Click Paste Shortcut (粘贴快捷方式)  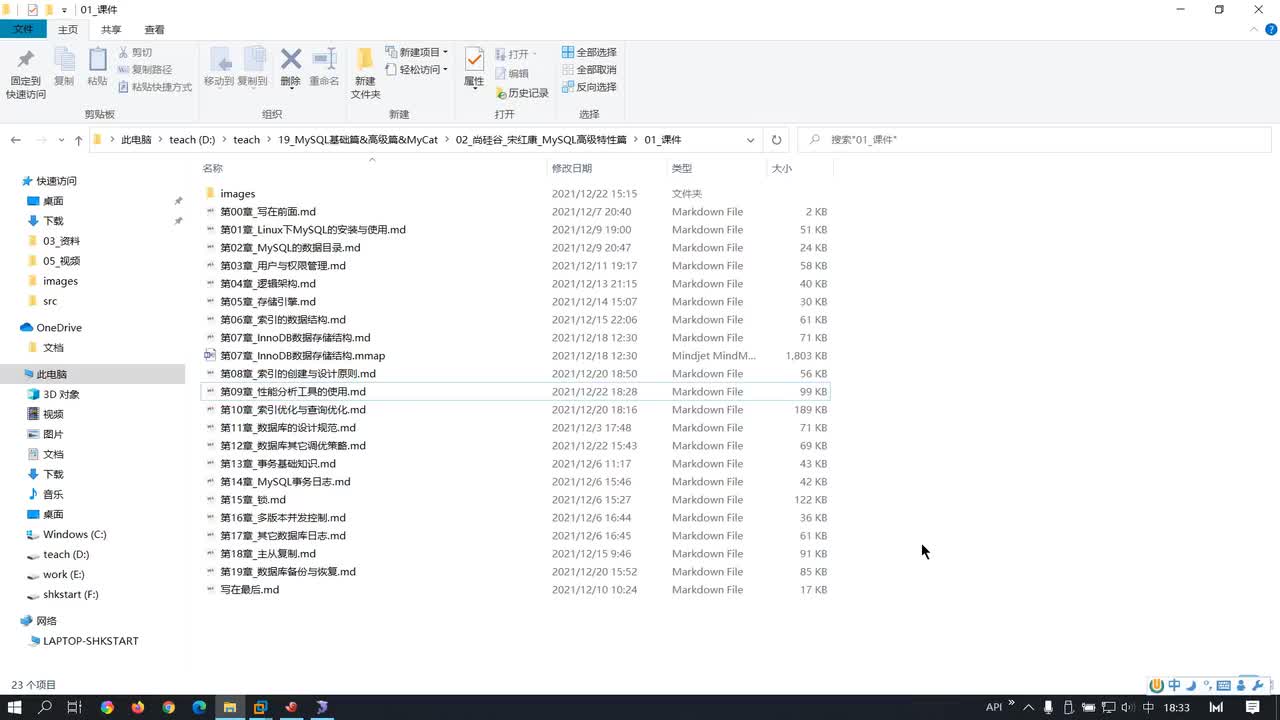click(154, 87)
